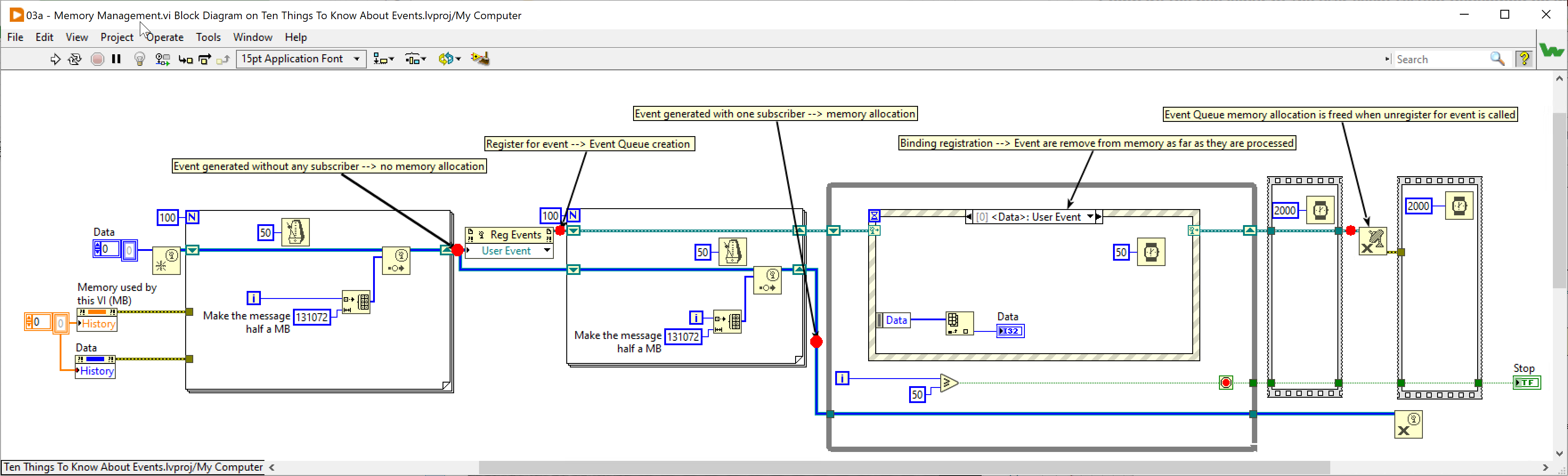This screenshot has width=1568, height=476.
Task: Select the Destroy User Event node
Action: (1409, 424)
